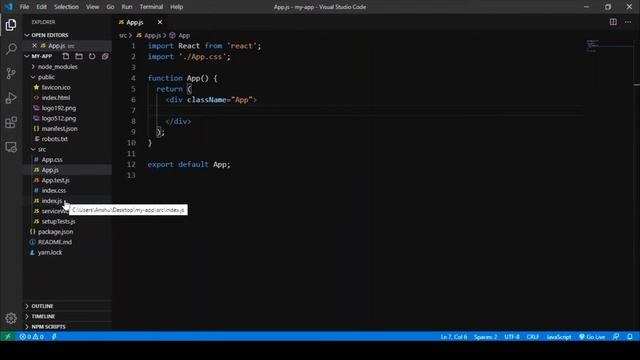Select the App.js editor tab
The height and width of the screenshot is (360, 640).
pyautogui.click(x=135, y=22)
